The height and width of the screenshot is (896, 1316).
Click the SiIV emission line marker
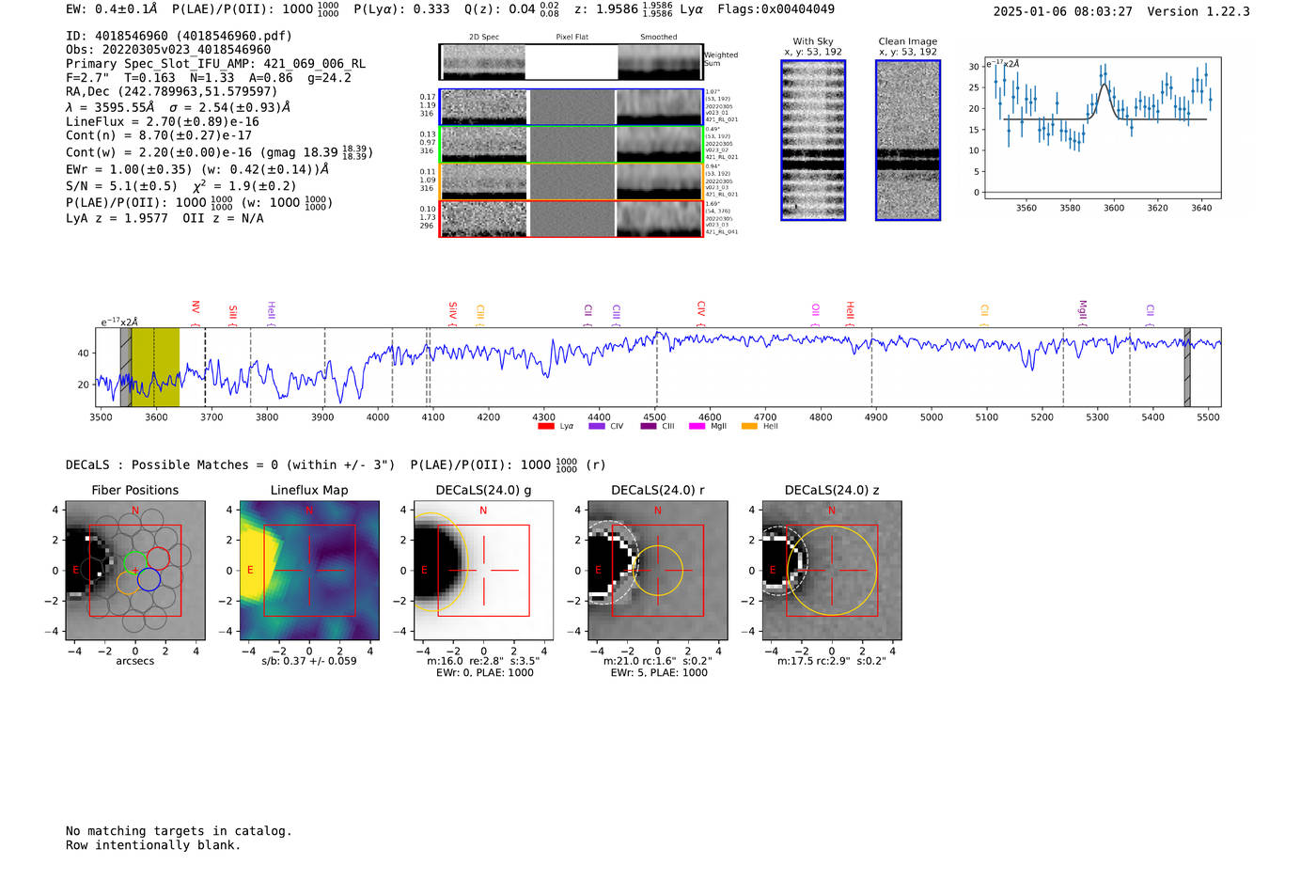coord(453,313)
